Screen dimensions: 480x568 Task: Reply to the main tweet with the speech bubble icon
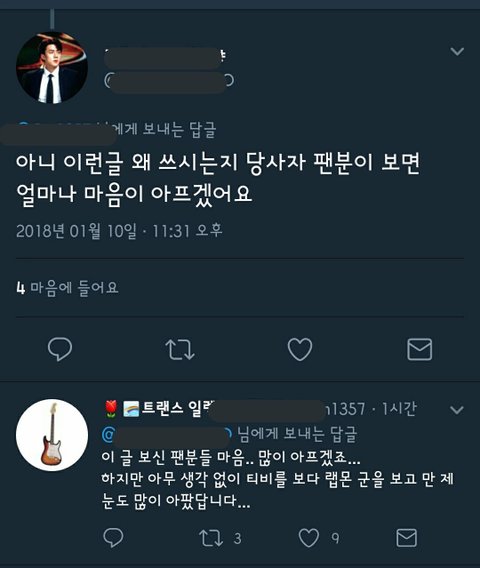[x=60, y=349]
